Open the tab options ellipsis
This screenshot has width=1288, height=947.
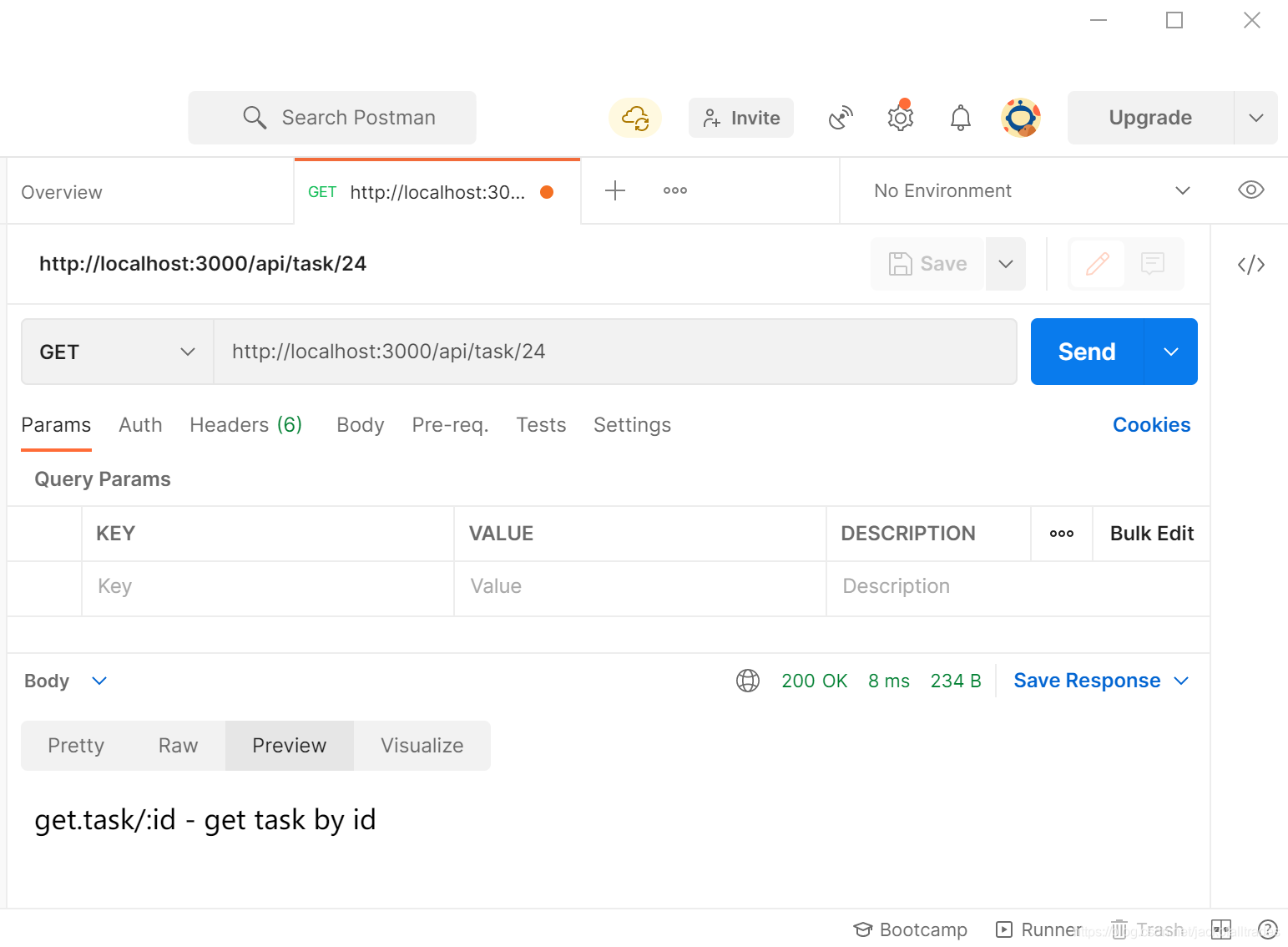click(x=675, y=190)
